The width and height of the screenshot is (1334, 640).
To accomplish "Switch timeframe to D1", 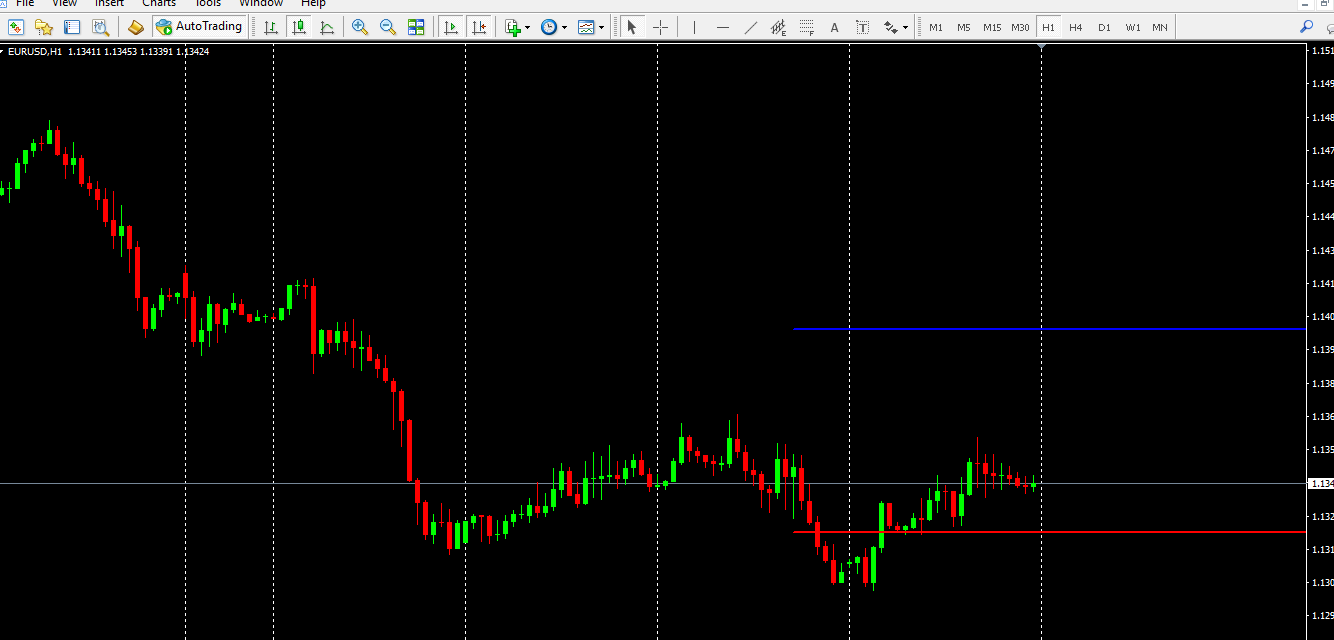I will click(x=1103, y=27).
